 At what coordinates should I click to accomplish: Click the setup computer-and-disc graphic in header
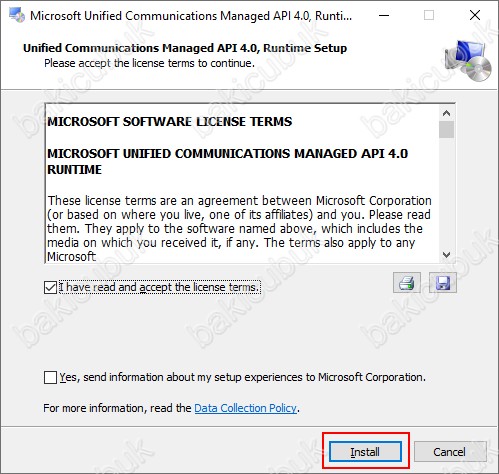click(468, 60)
